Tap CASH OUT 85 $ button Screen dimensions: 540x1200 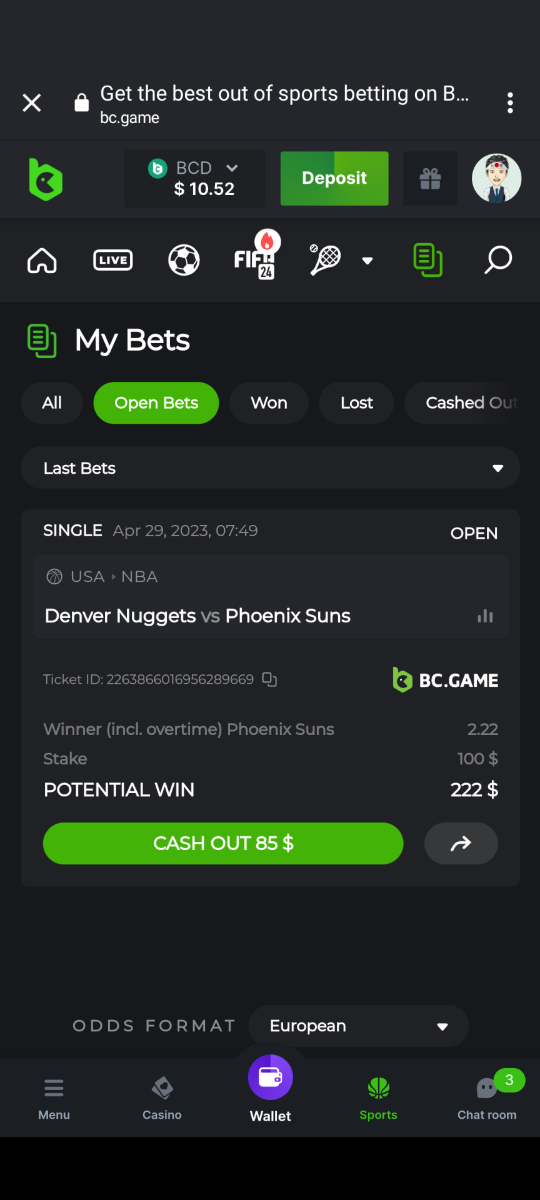[223, 843]
